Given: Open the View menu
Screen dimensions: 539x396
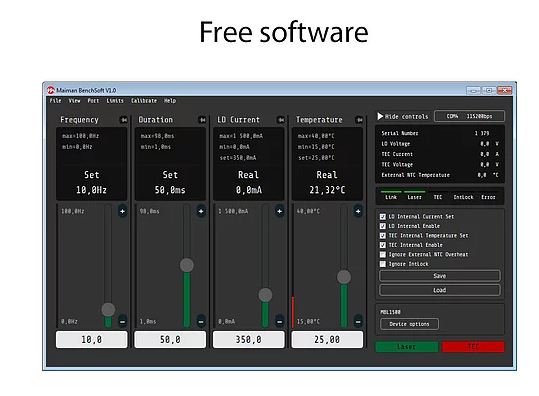Looking at the screenshot, I should click(74, 101).
